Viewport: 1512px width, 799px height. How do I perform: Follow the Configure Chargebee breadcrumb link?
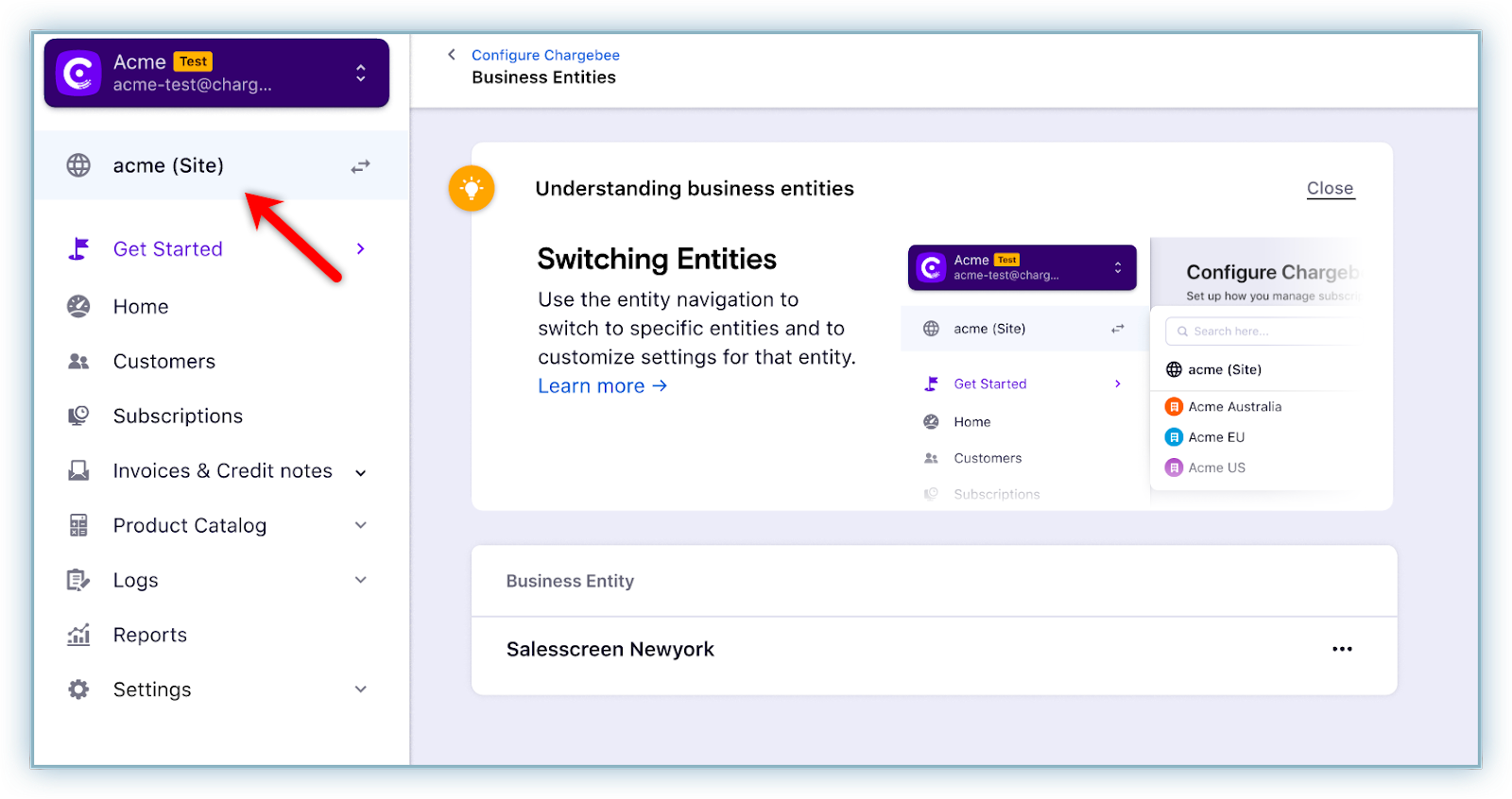[545, 55]
